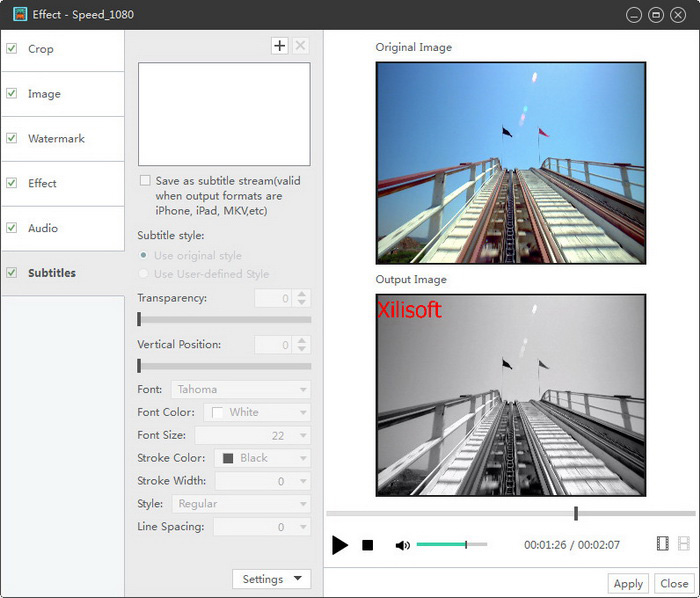
Task: Uncheck the Watermark checkbox
Action: click(x=12, y=139)
